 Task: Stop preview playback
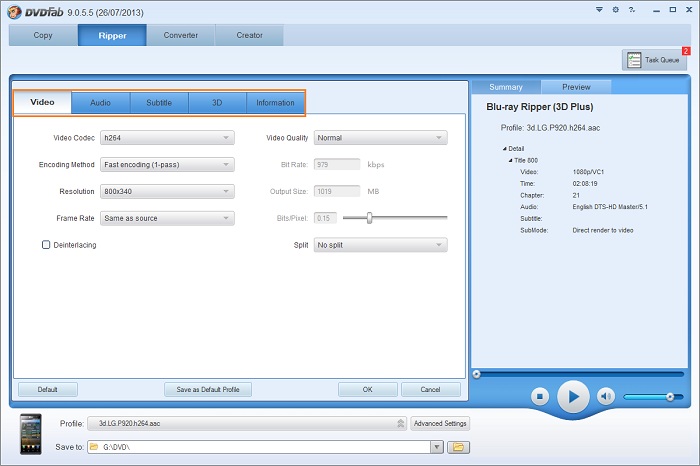(540, 396)
